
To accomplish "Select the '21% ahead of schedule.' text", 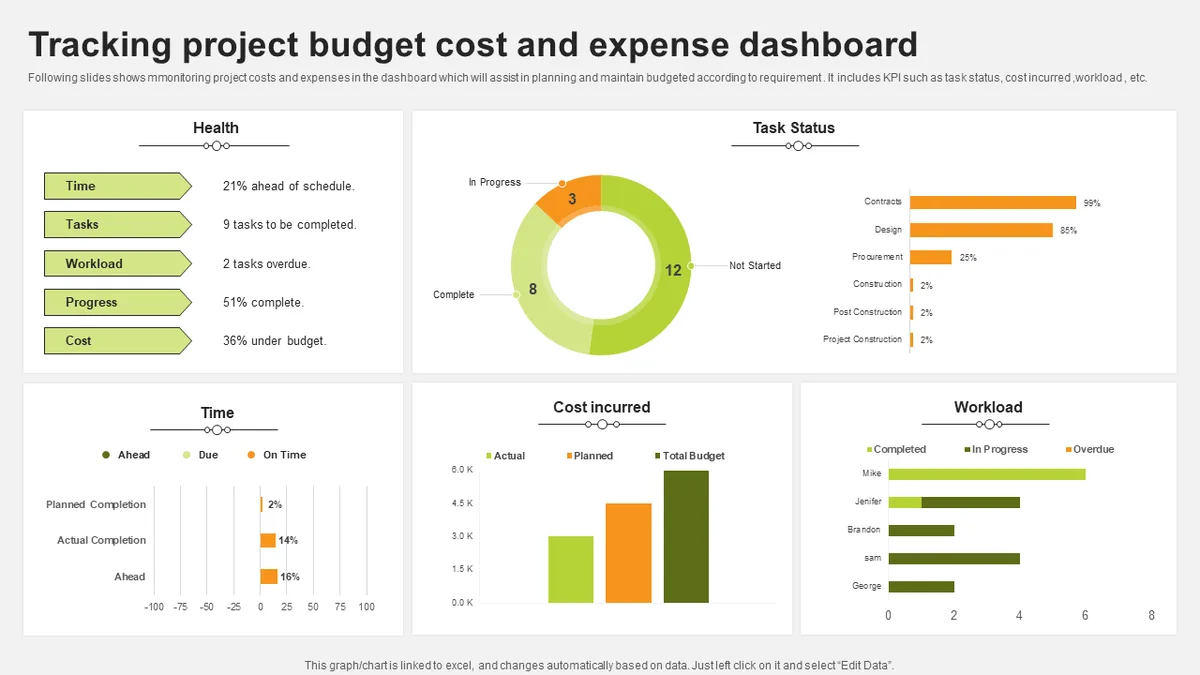I will [x=289, y=186].
